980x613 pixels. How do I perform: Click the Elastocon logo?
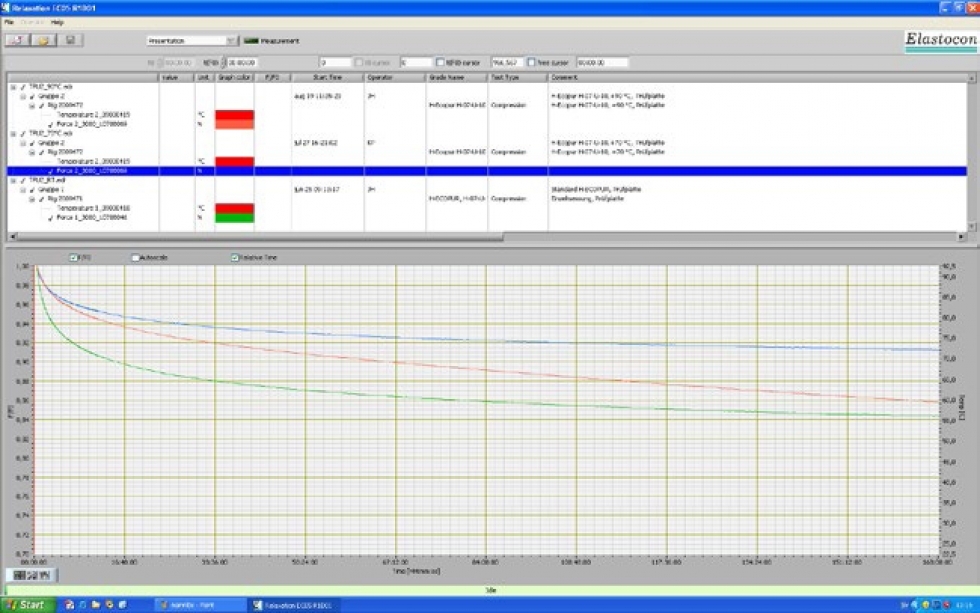pyautogui.click(x=940, y=39)
